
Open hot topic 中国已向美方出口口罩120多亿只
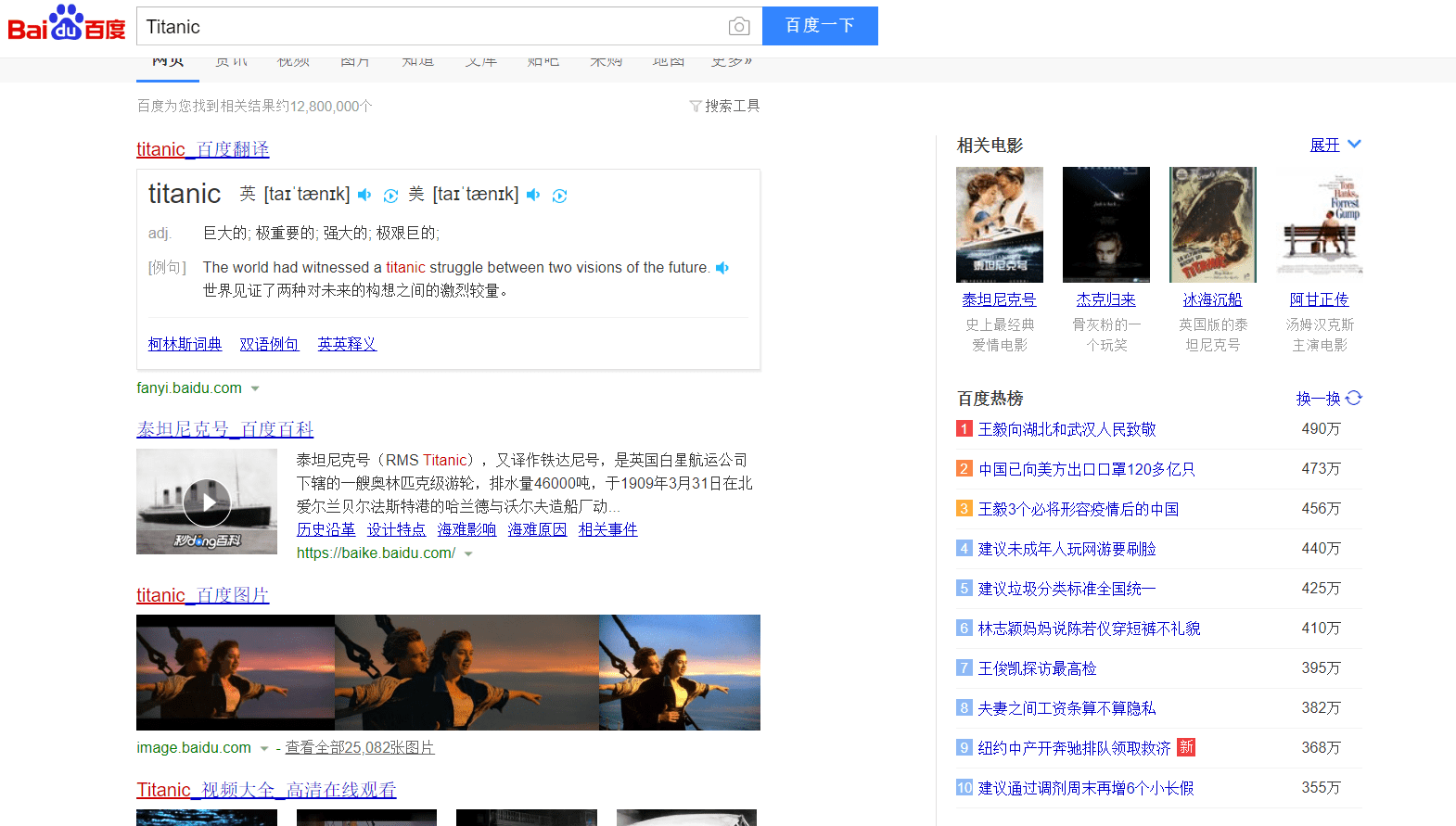click(x=1087, y=469)
